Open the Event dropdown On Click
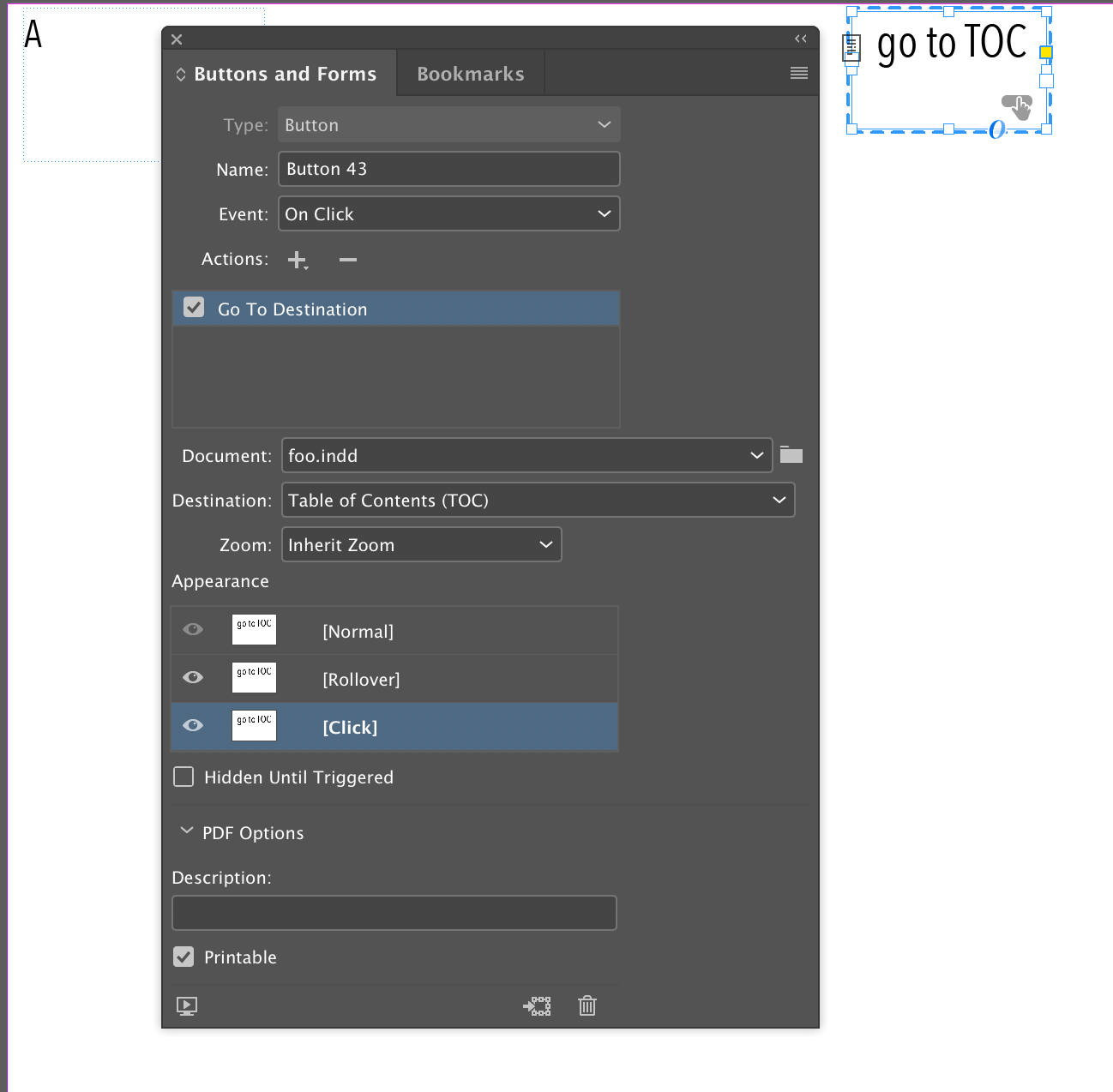The width and height of the screenshot is (1113, 1092). (x=448, y=214)
